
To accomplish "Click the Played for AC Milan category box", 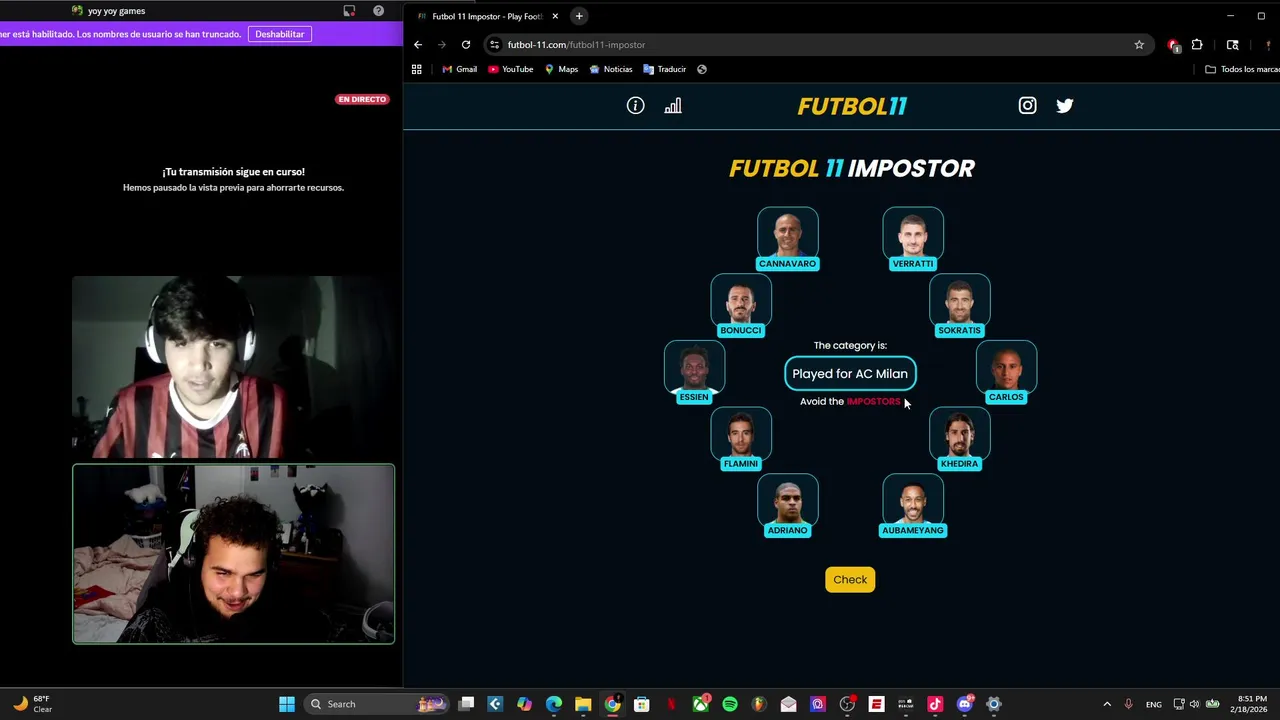I will click(850, 373).
